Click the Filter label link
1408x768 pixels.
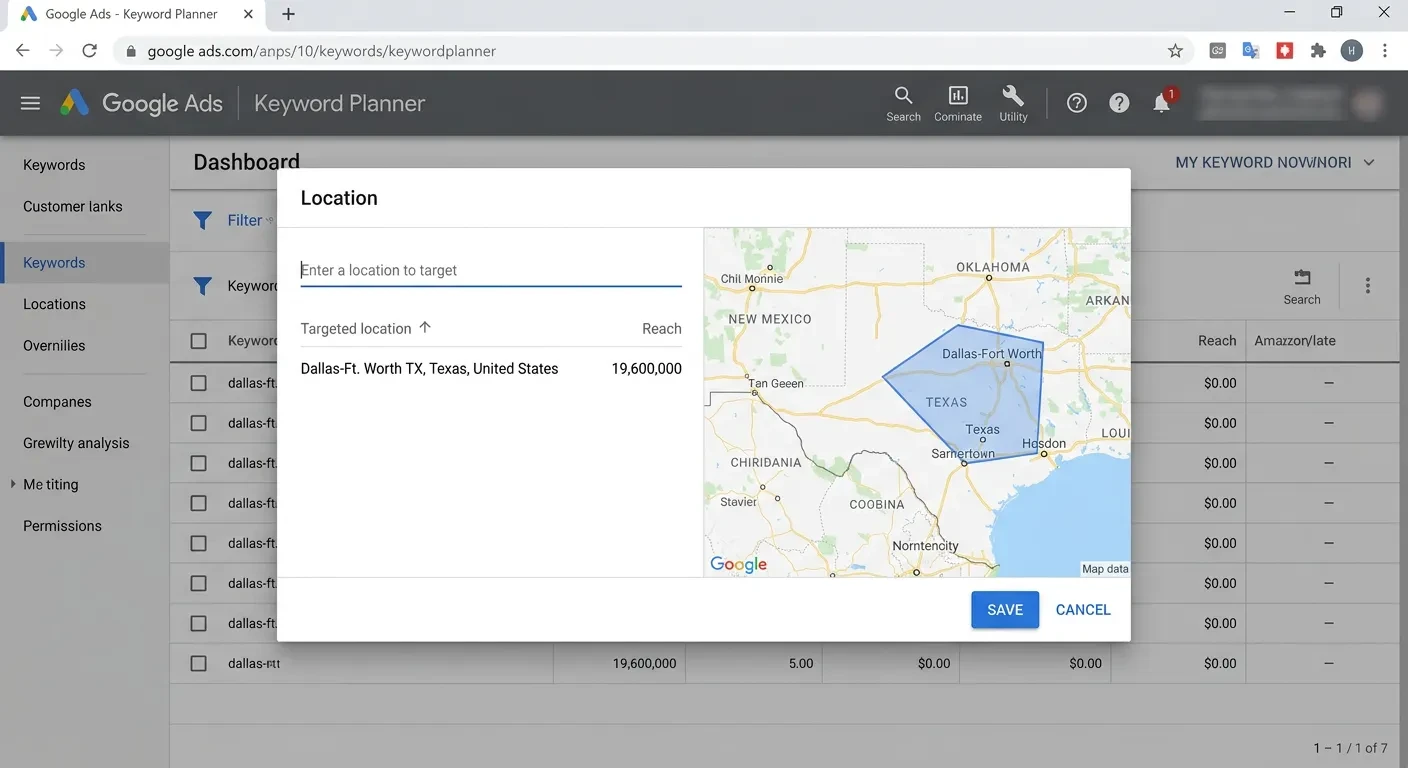pyautogui.click(x=245, y=220)
